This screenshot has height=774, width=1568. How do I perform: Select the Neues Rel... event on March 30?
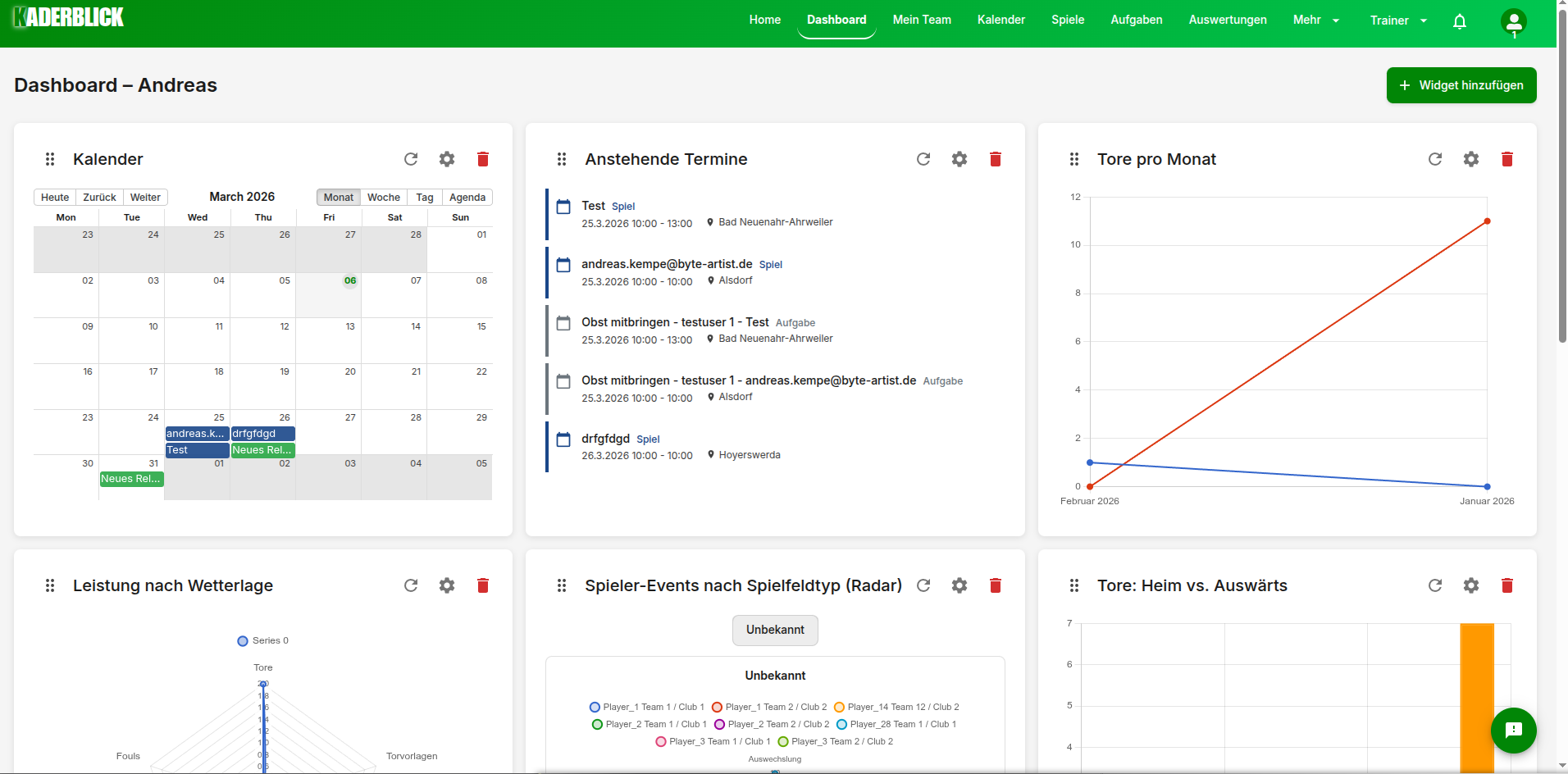pyautogui.click(x=130, y=479)
